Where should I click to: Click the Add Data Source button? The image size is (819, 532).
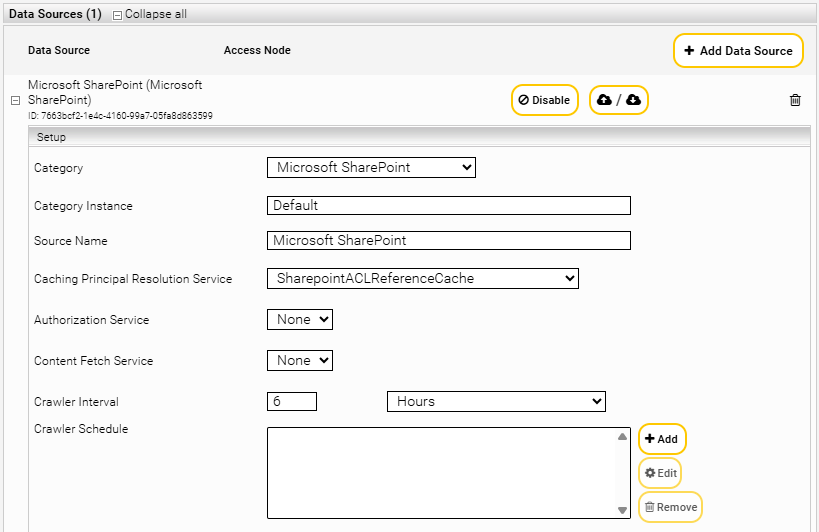[738, 51]
